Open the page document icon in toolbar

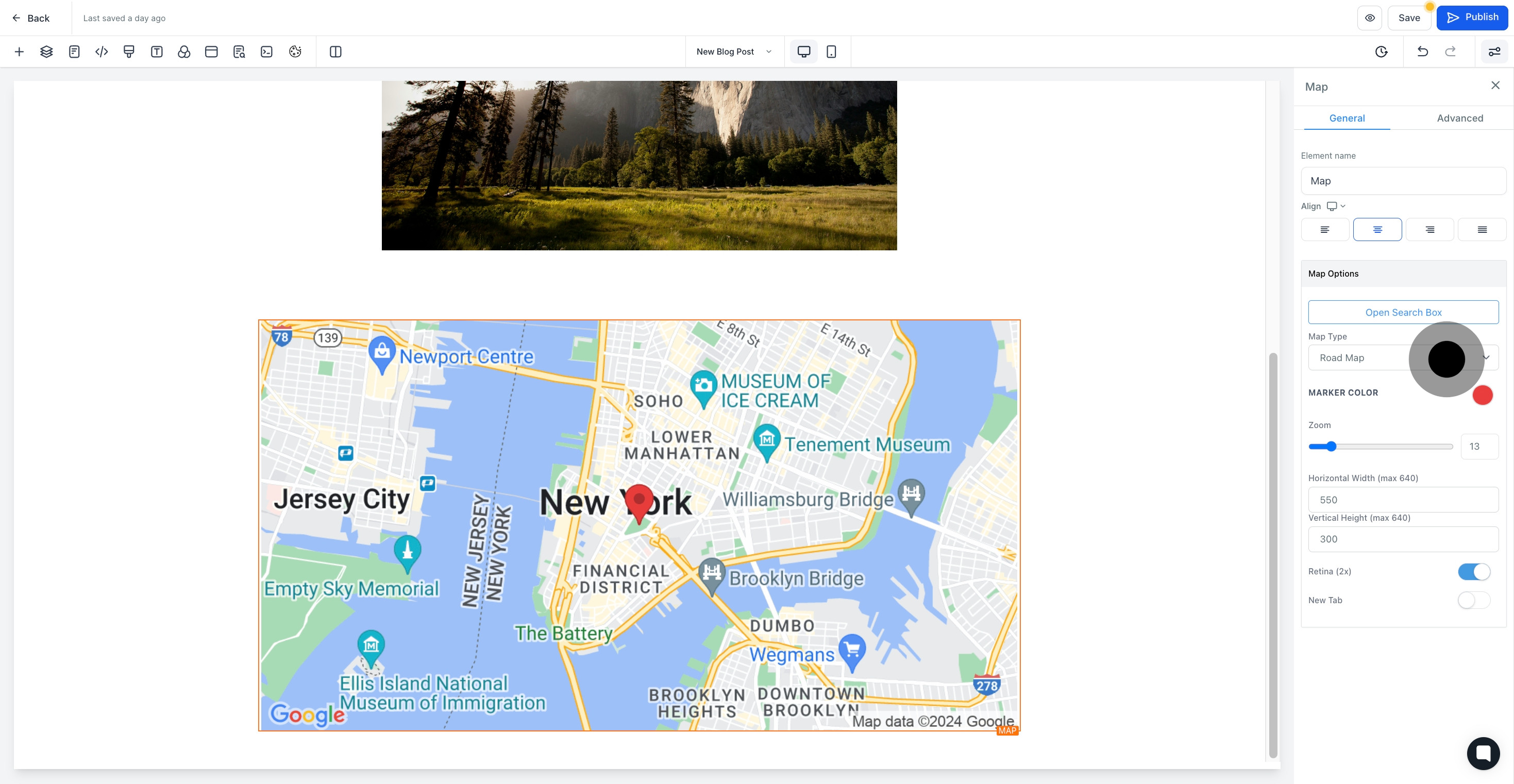click(74, 52)
